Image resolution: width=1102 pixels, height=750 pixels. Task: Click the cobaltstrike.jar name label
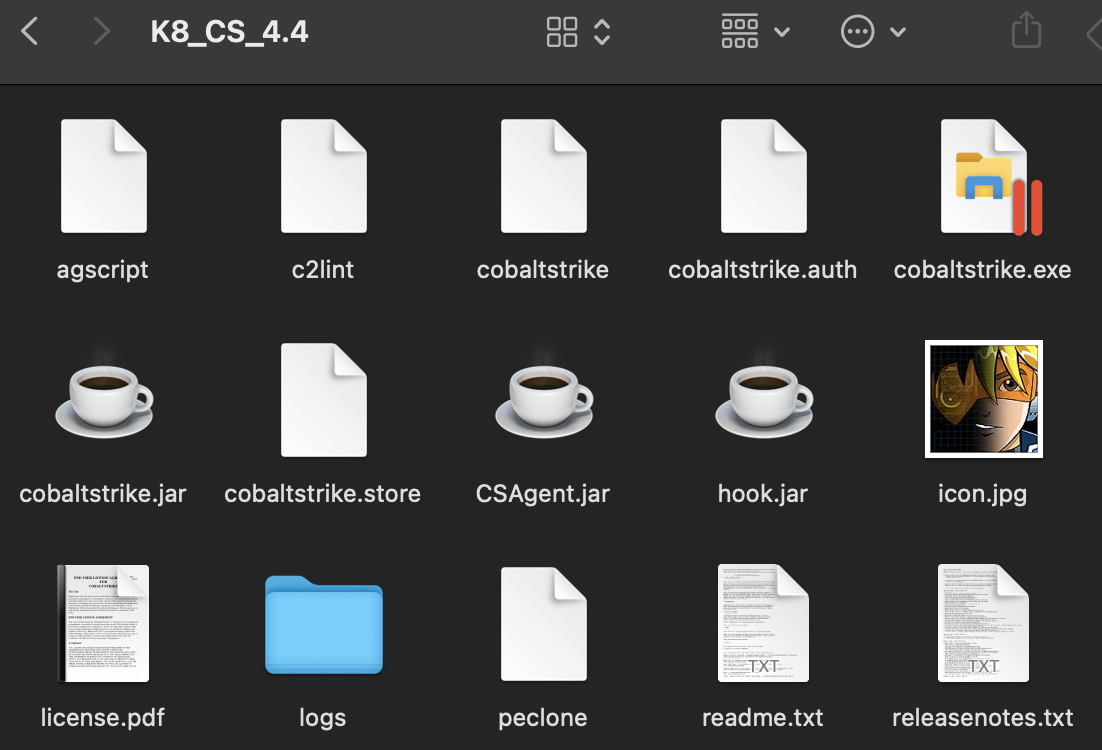pyautogui.click(x=103, y=494)
